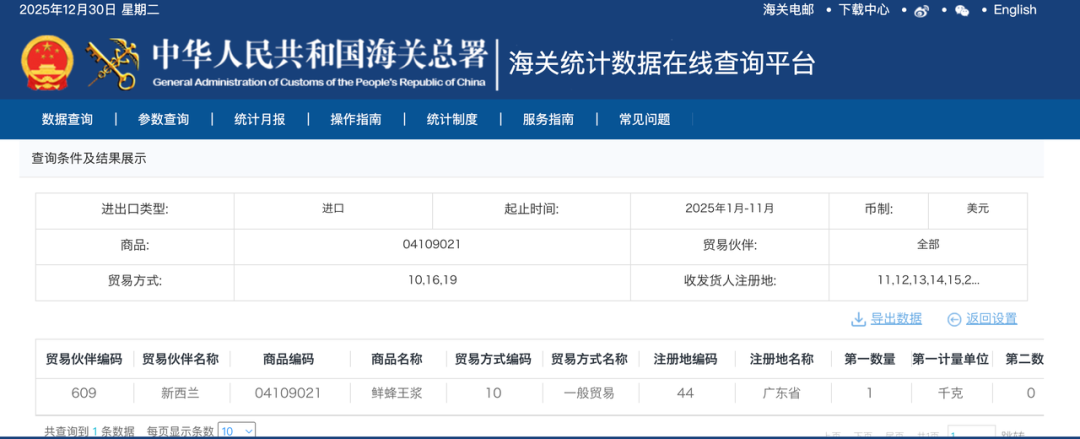Viewport: 1080px width, 439px height.
Task: Click the return settings arrow icon
Action: point(954,319)
